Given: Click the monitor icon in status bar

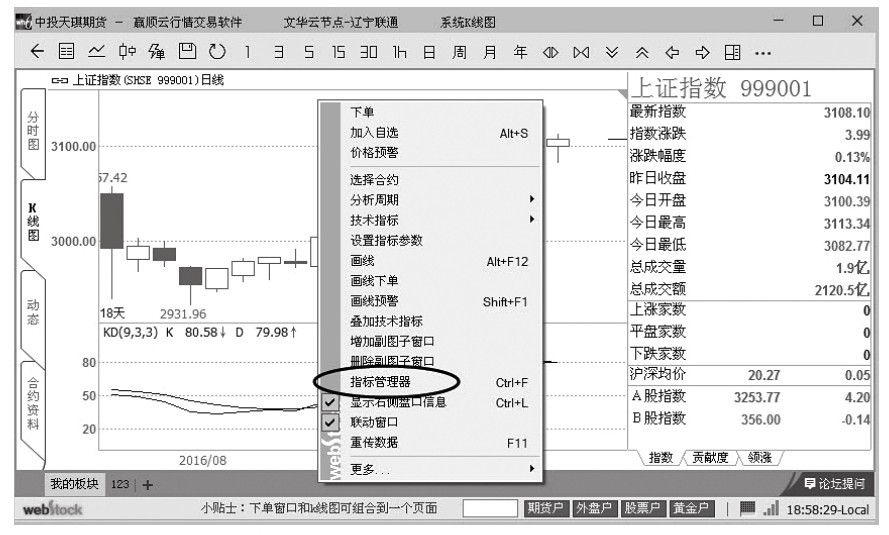Looking at the screenshot, I should (x=747, y=508).
